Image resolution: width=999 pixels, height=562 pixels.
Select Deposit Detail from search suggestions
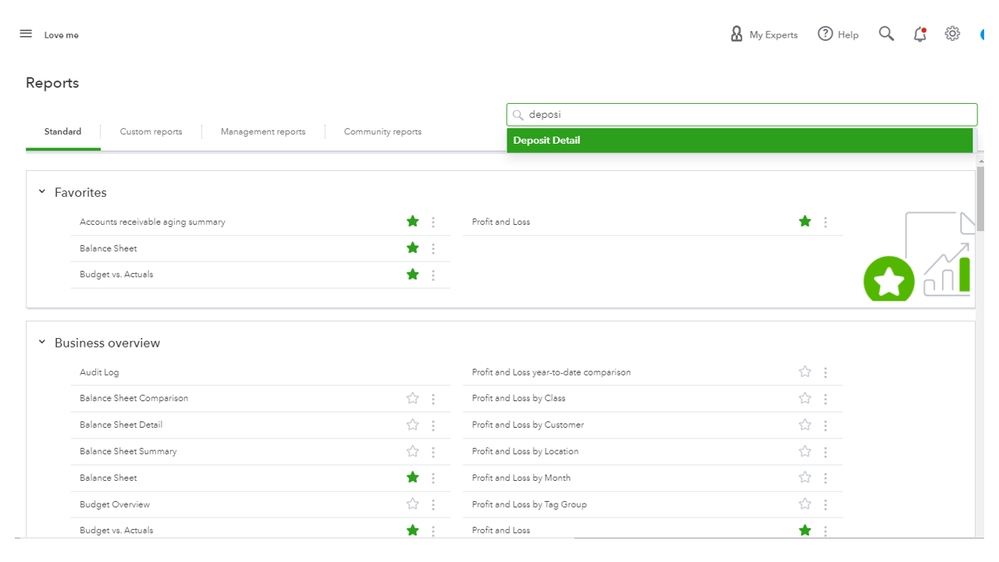click(740, 141)
